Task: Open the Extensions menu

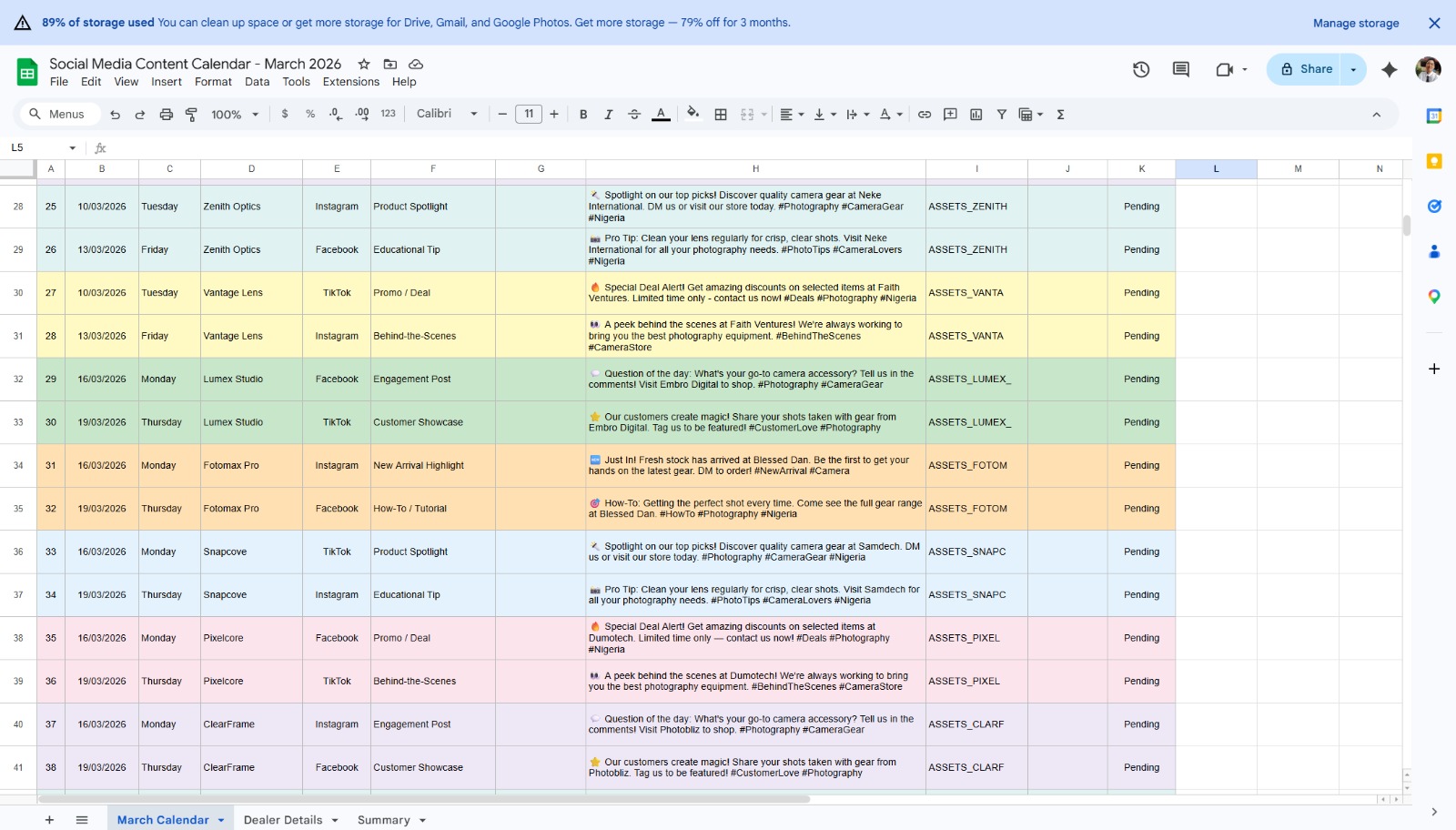Action: pos(350,82)
